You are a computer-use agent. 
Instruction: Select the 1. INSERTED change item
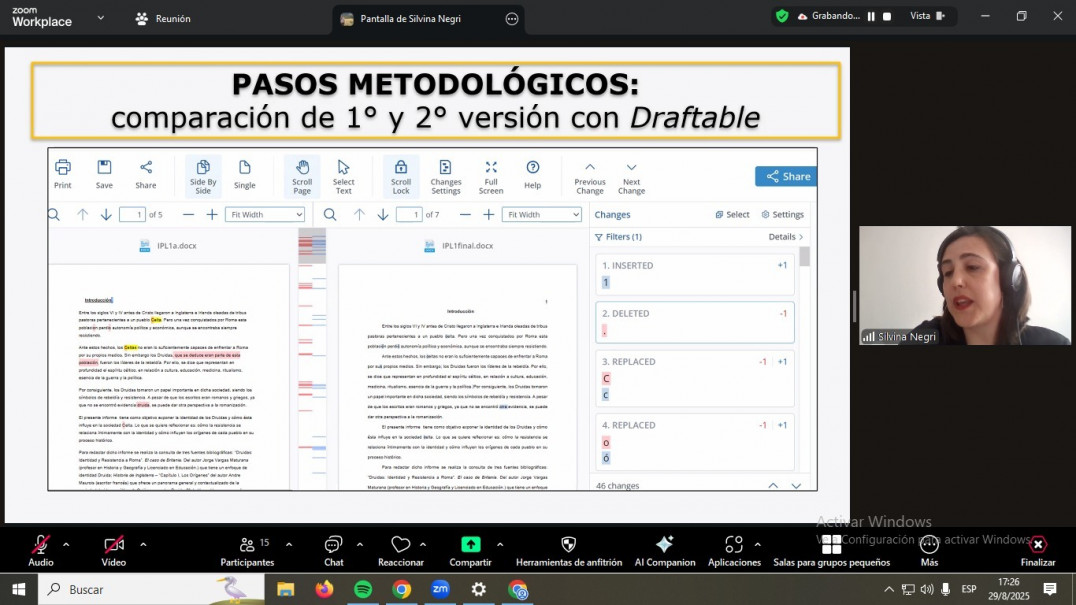[694, 274]
